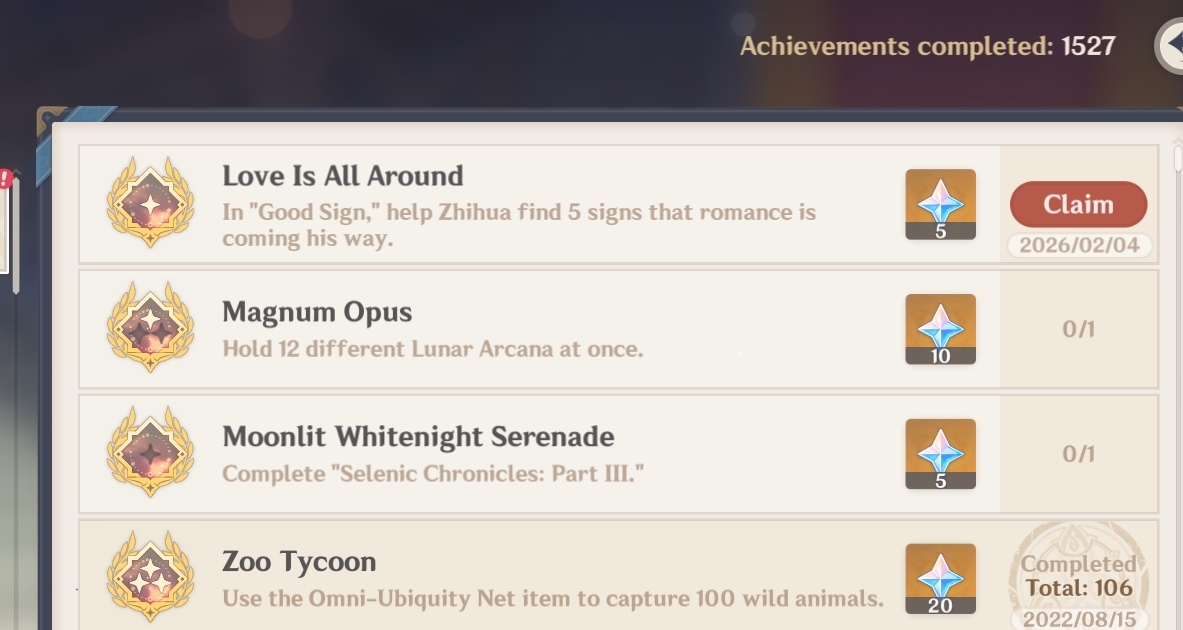Open the Moonlit Whitenight Serenade achievement title

418,437
